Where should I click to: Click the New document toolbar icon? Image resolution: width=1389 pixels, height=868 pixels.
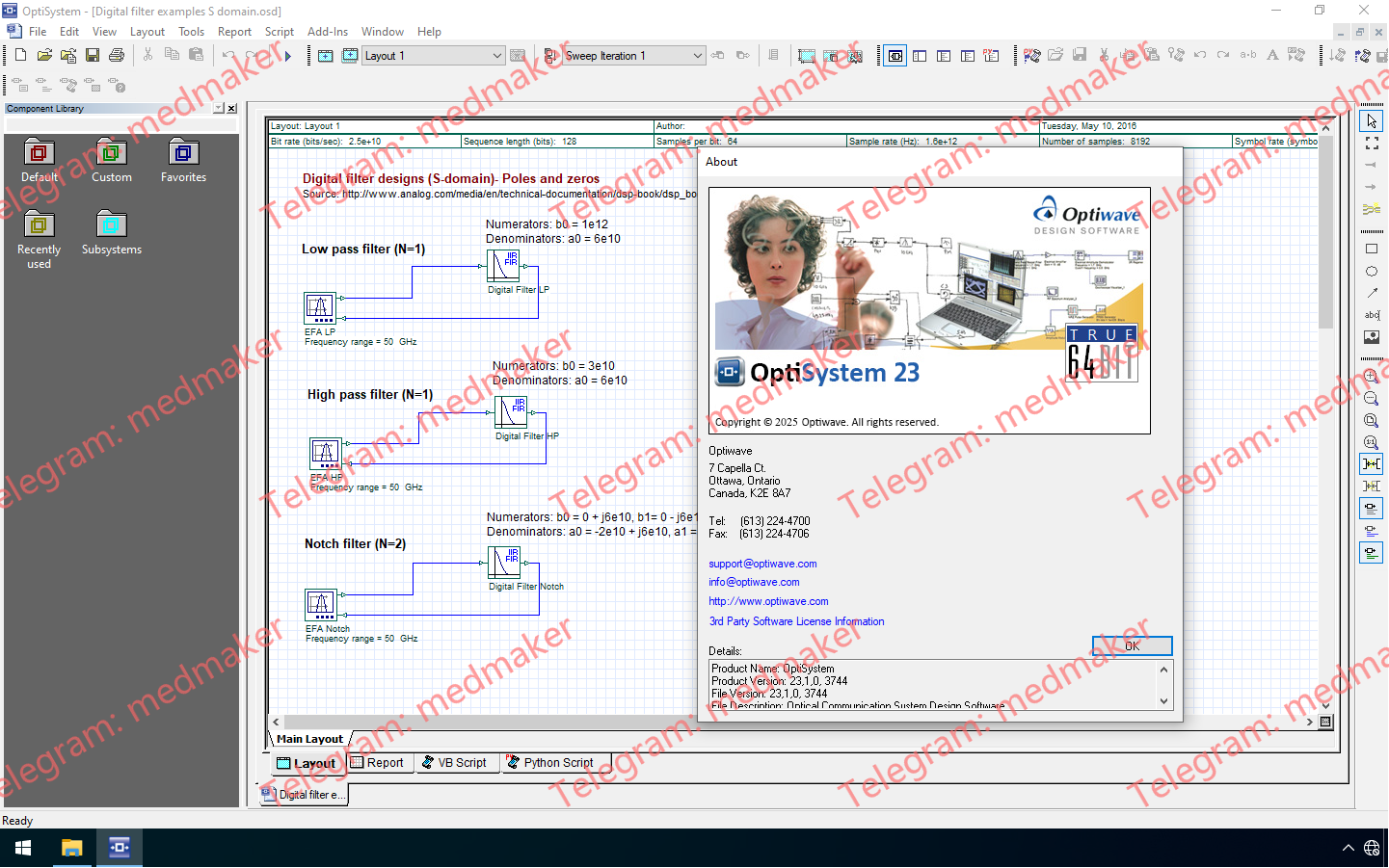[20, 56]
